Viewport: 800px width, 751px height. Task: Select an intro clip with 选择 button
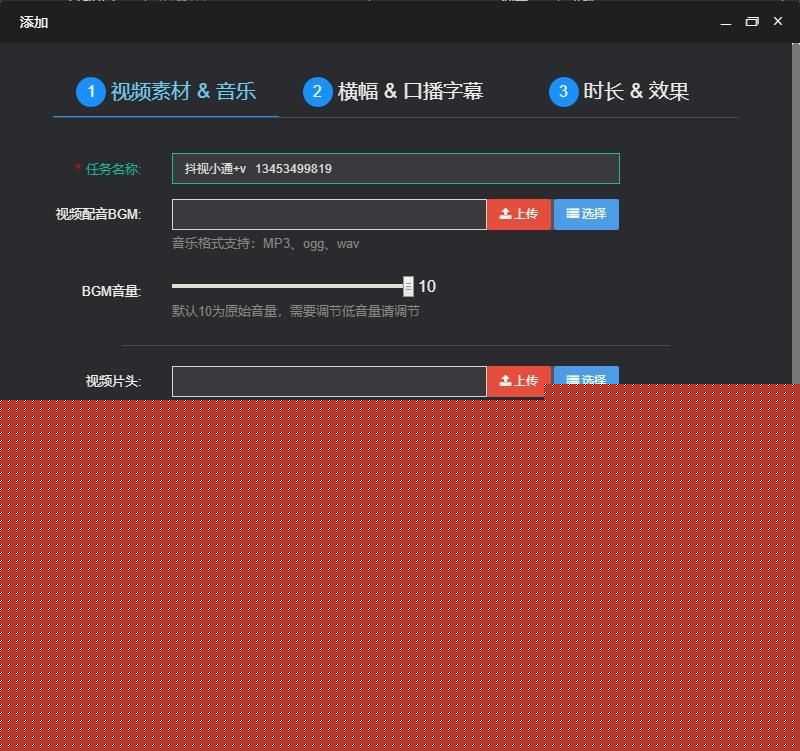pyautogui.click(x=585, y=380)
